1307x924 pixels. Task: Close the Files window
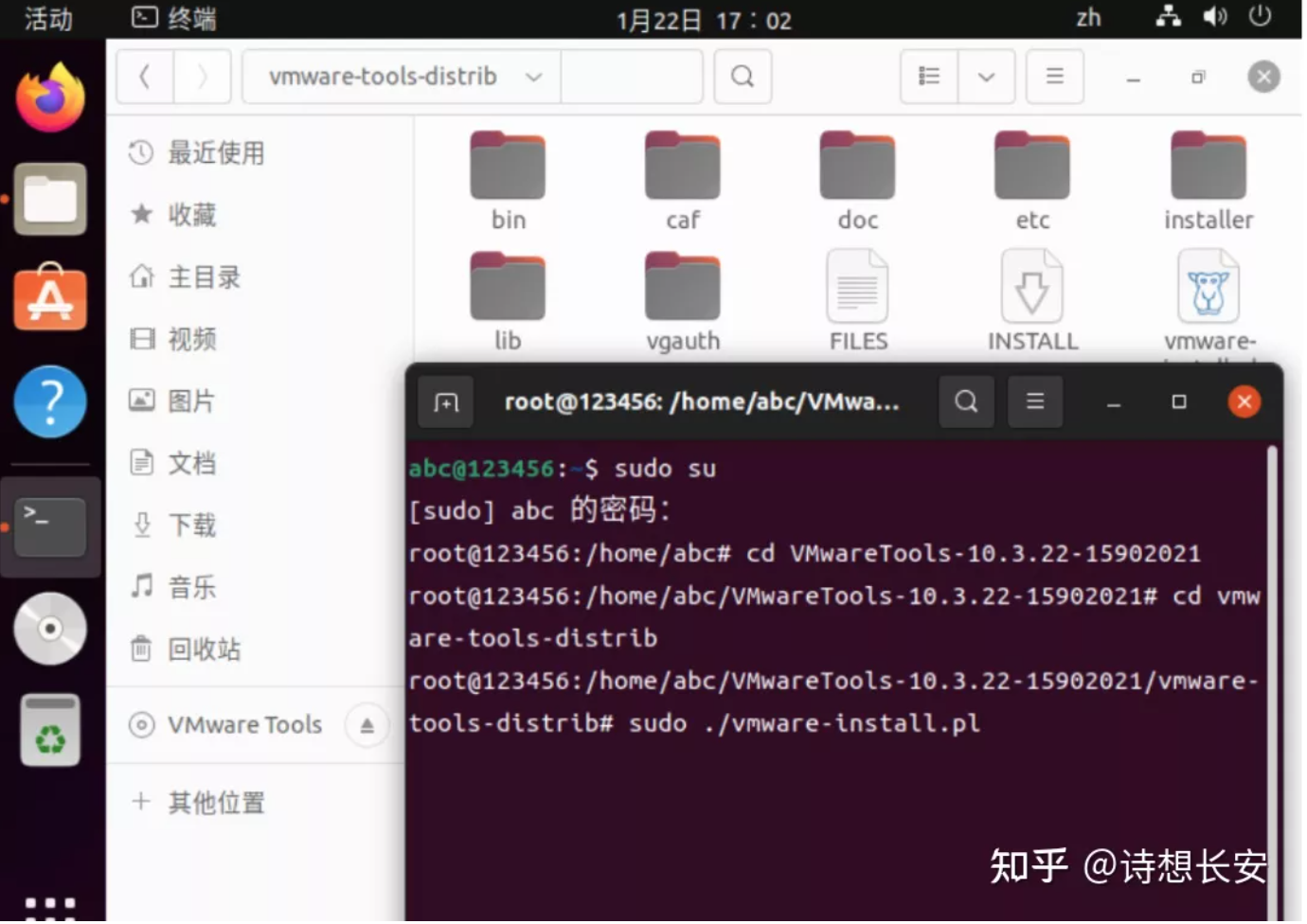pyautogui.click(x=1263, y=77)
